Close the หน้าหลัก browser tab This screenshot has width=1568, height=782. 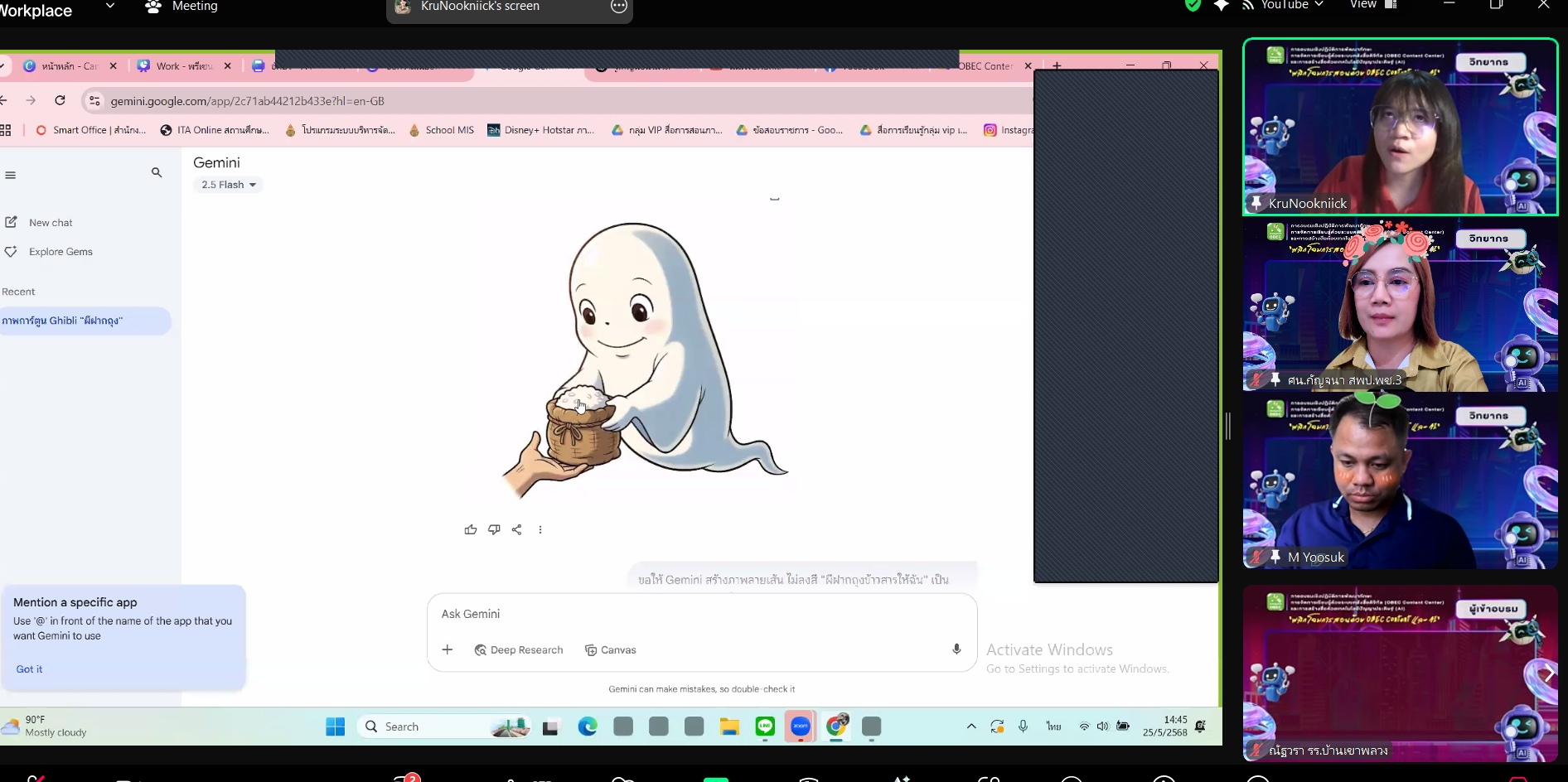pos(114,66)
